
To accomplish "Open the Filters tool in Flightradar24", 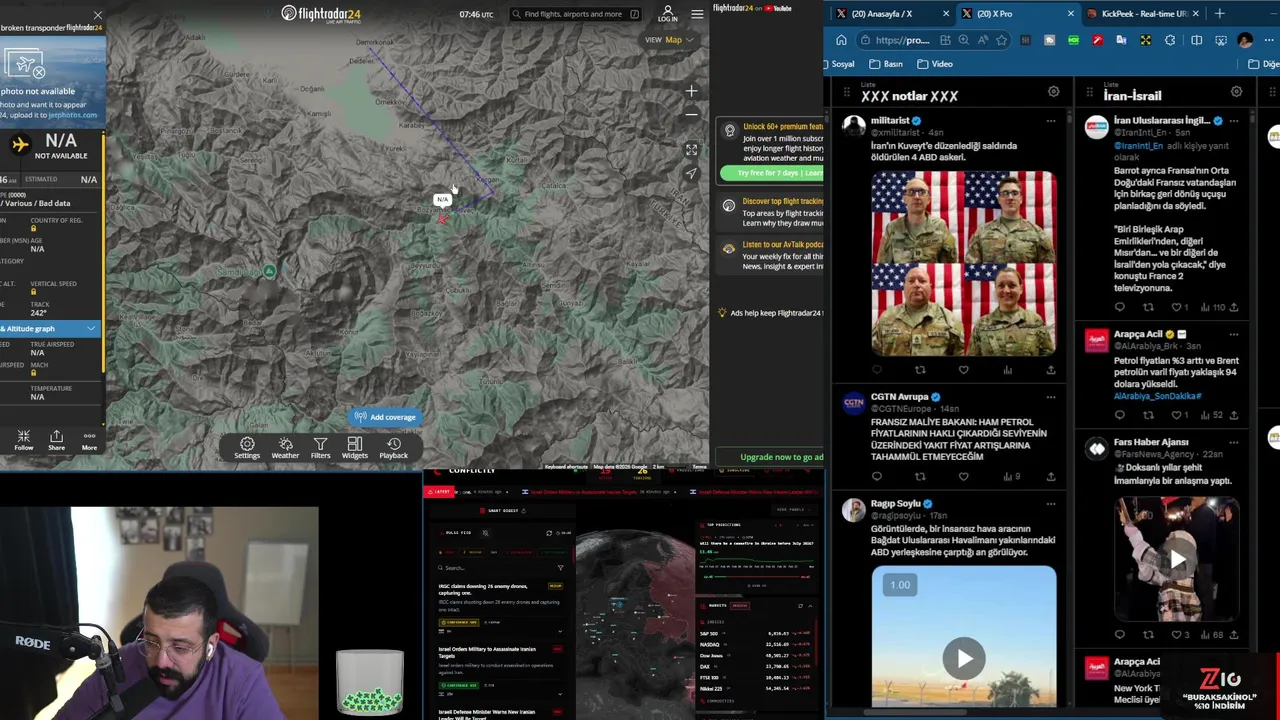I will [320, 447].
